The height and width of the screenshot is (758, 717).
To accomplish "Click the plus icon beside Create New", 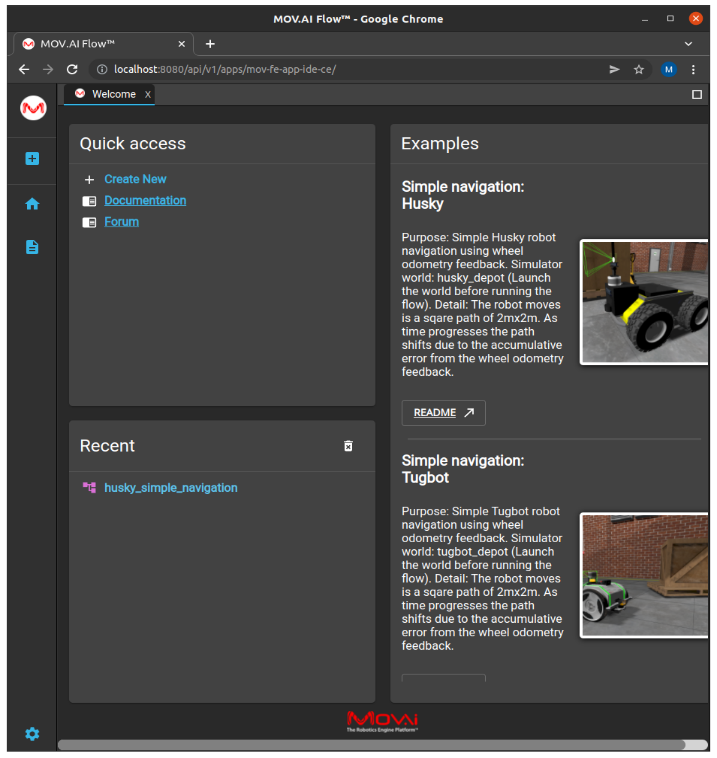I will (x=89, y=180).
